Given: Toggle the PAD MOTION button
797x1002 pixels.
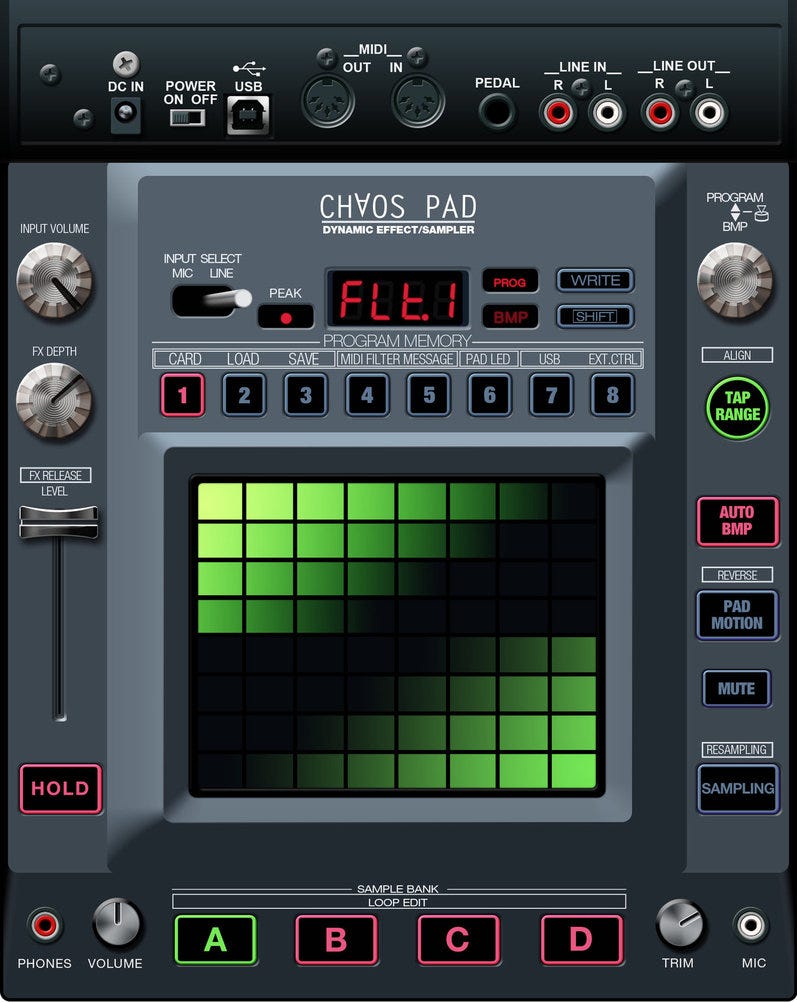Looking at the screenshot, I should click(x=738, y=615).
